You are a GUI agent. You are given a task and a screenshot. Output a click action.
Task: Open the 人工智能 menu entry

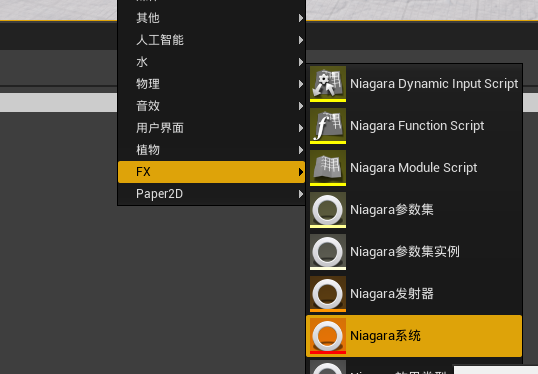pyautogui.click(x=211, y=40)
